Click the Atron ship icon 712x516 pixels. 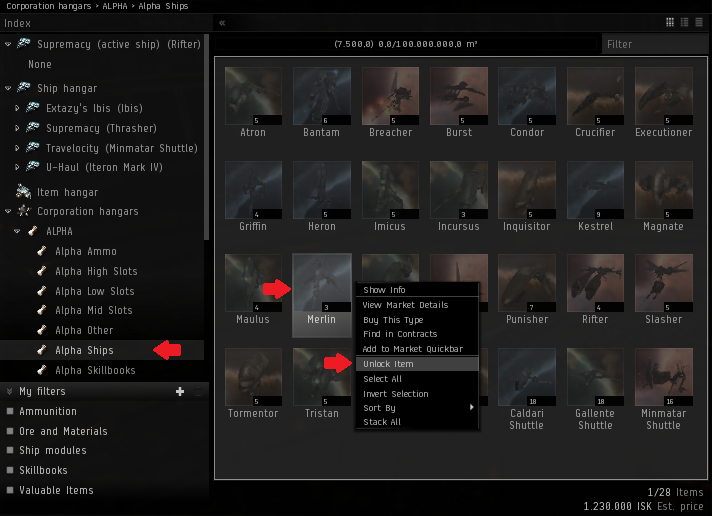(x=254, y=96)
